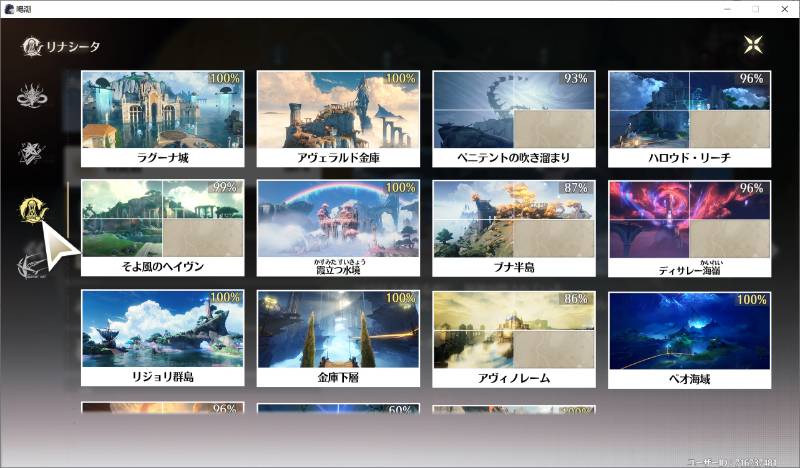Open the ラグーナ城 area card
800x468 pixels.
point(163,119)
